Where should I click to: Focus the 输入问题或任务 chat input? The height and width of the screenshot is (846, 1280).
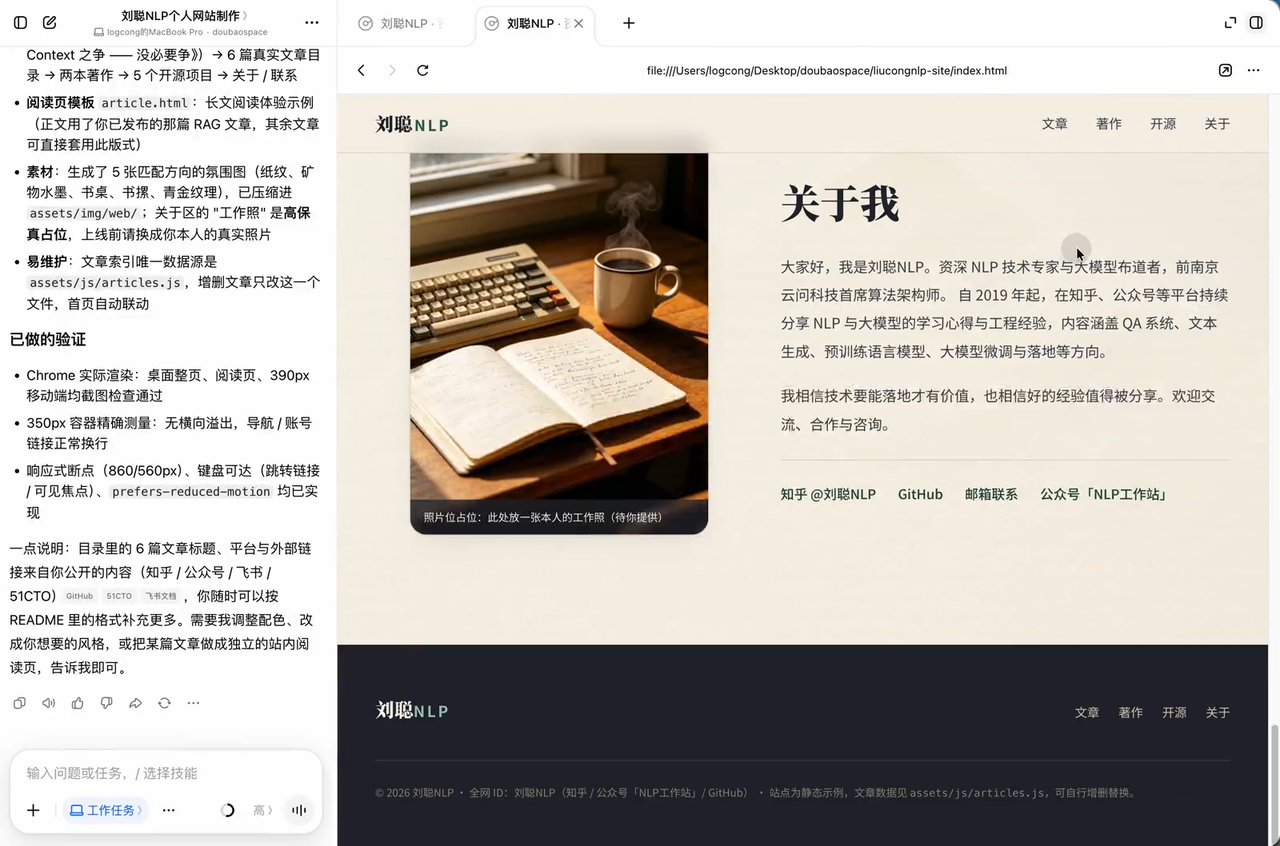pyautogui.click(x=166, y=773)
